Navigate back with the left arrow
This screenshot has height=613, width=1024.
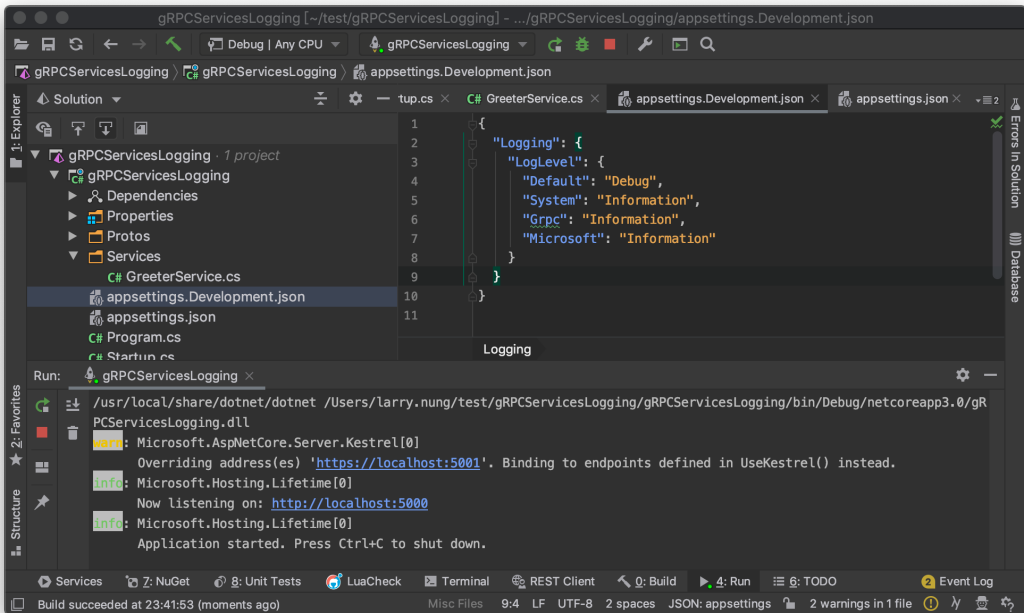[110, 44]
